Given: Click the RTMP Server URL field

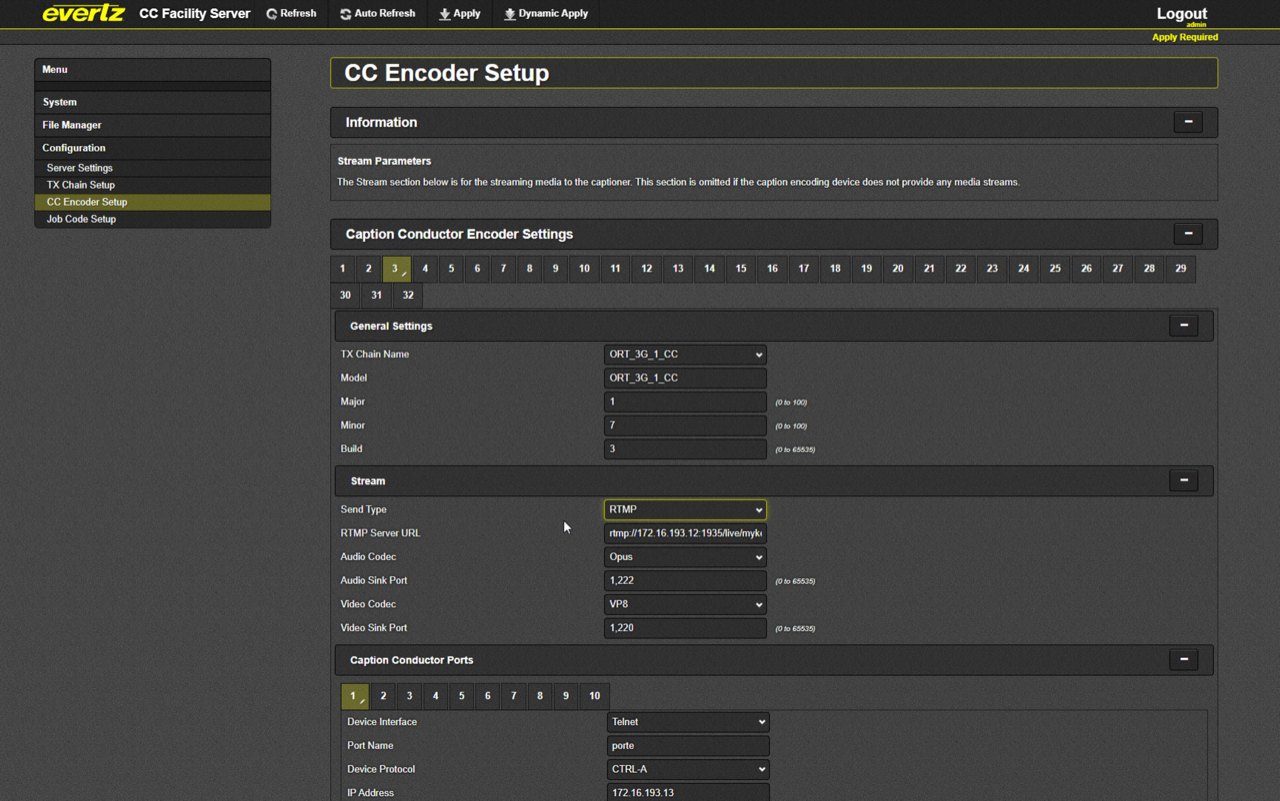Looking at the screenshot, I should pos(685,533).
